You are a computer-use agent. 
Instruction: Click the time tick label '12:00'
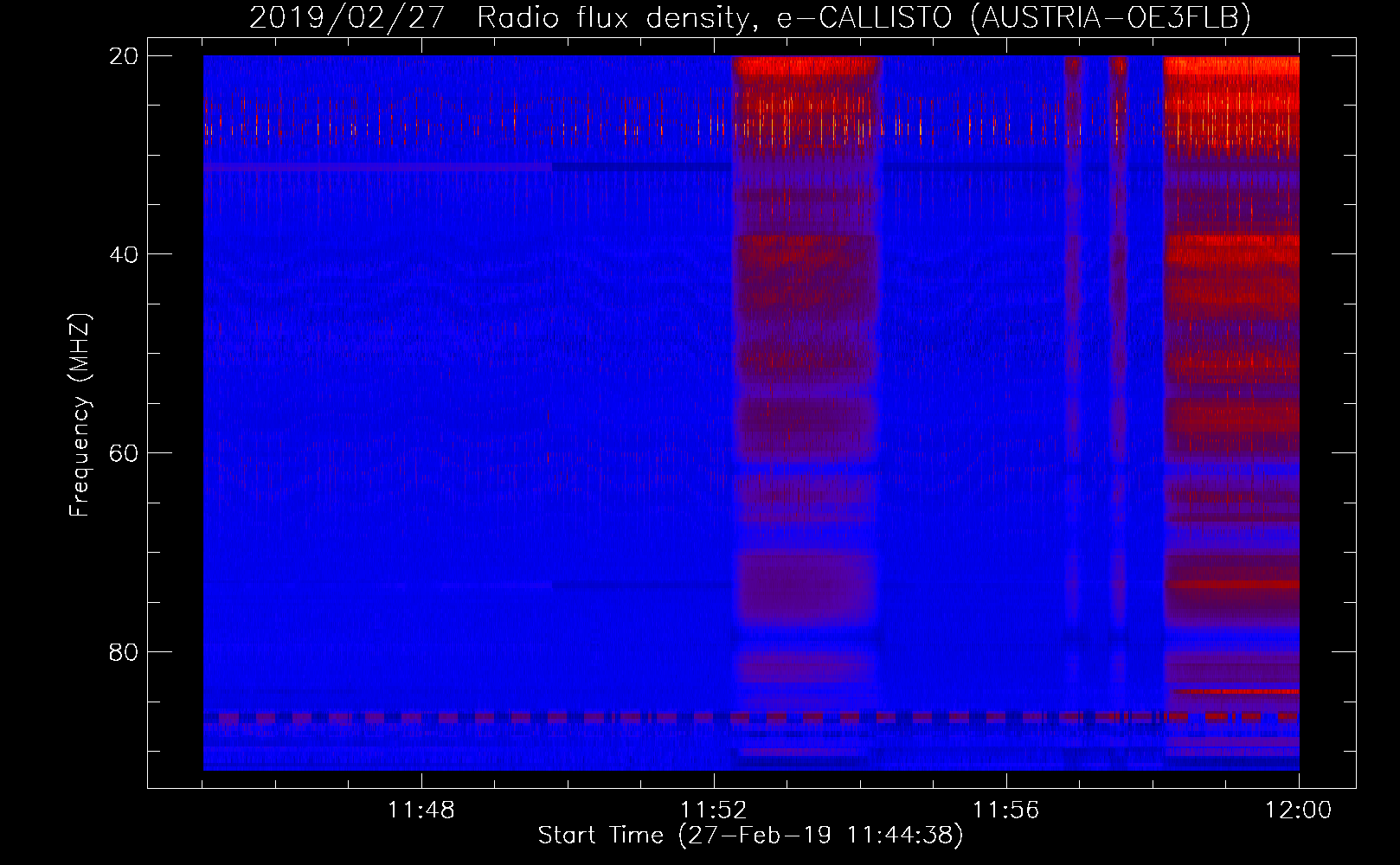pos(1299,811)
